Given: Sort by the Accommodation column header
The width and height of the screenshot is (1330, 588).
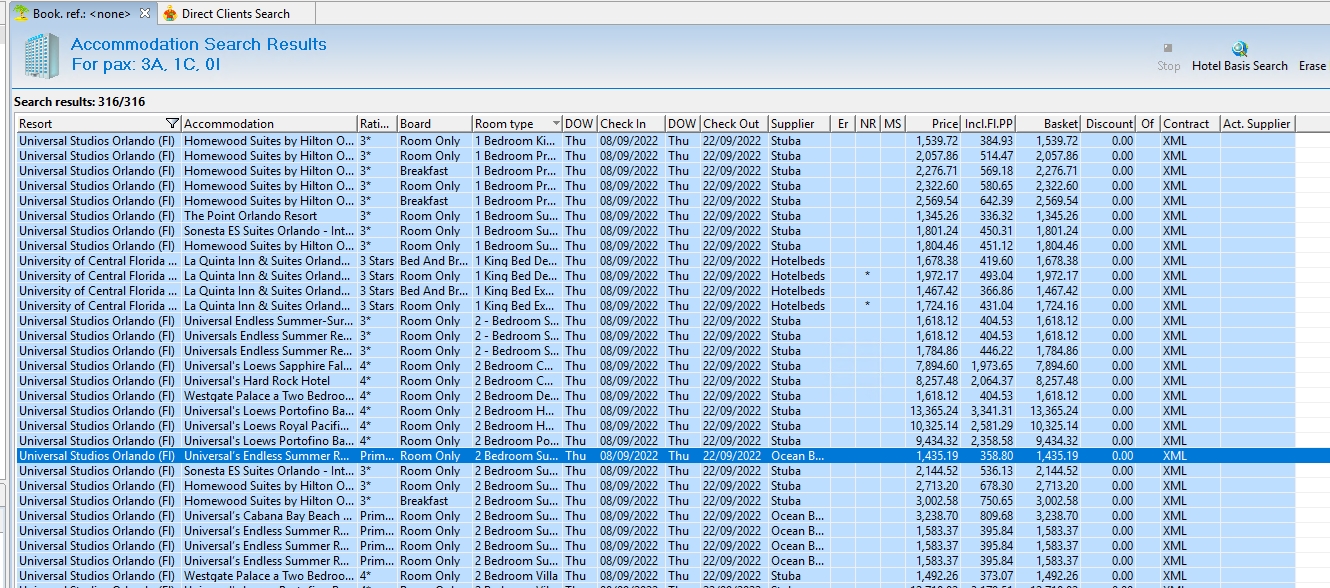Looking at the screenshot, I should 269,124.
